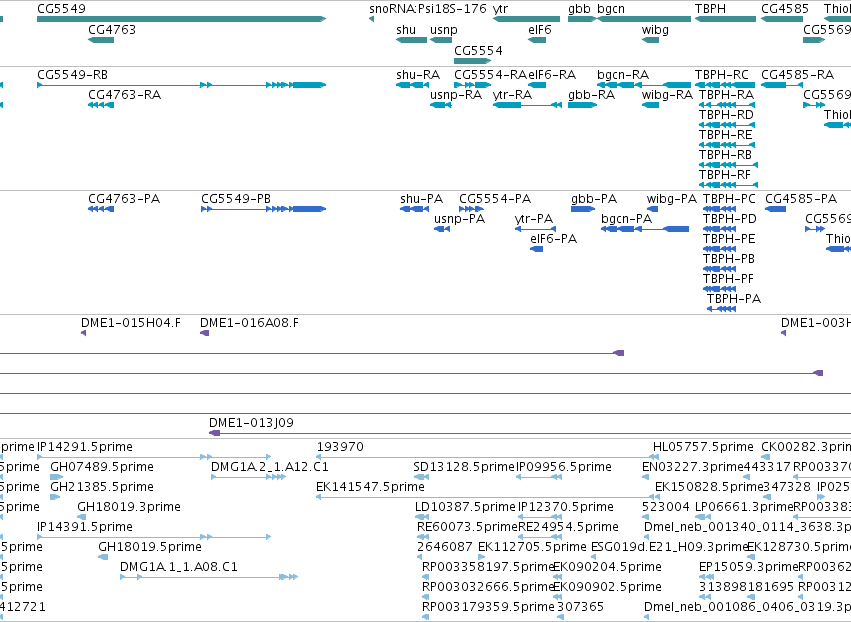Open feature DME1-015H04.F
This screenshot has height=622, width=851.
click(x=131, y=323)
